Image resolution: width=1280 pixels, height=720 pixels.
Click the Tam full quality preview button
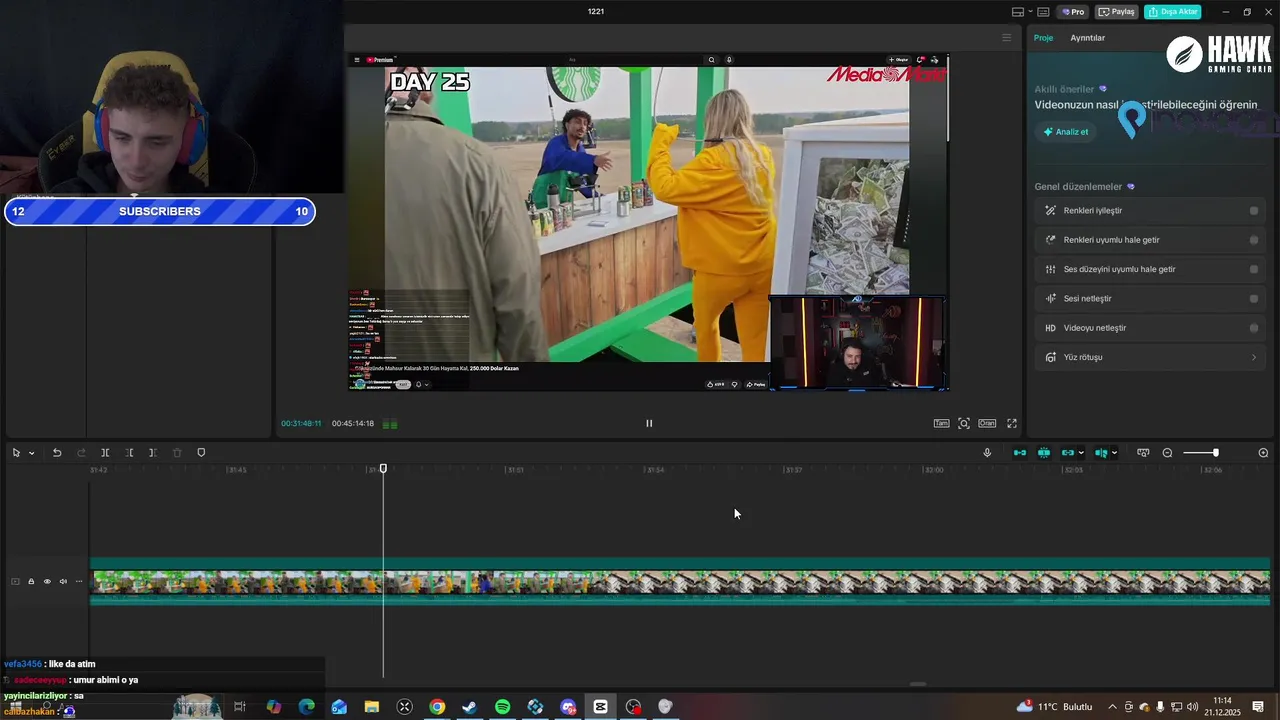pos(941,423)
